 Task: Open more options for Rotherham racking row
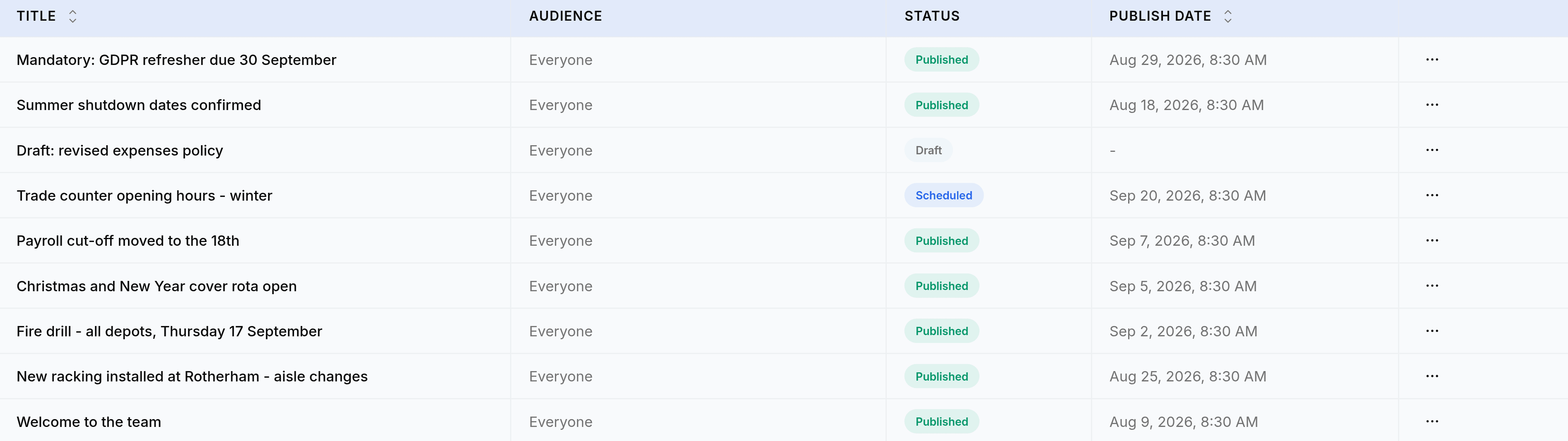pyautogui.click(x=1432, y=376)
